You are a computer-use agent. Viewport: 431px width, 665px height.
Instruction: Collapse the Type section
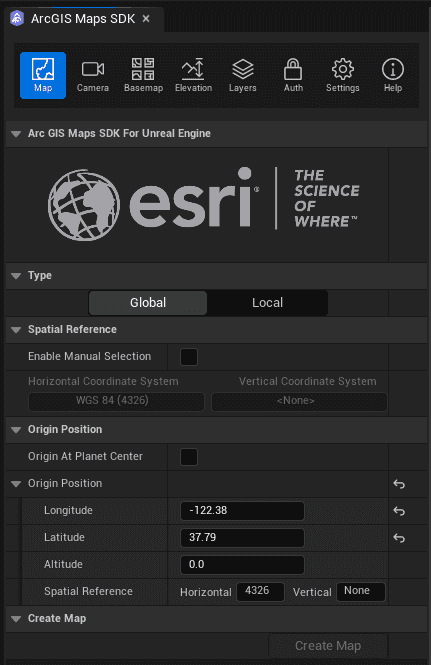point(16,276)
